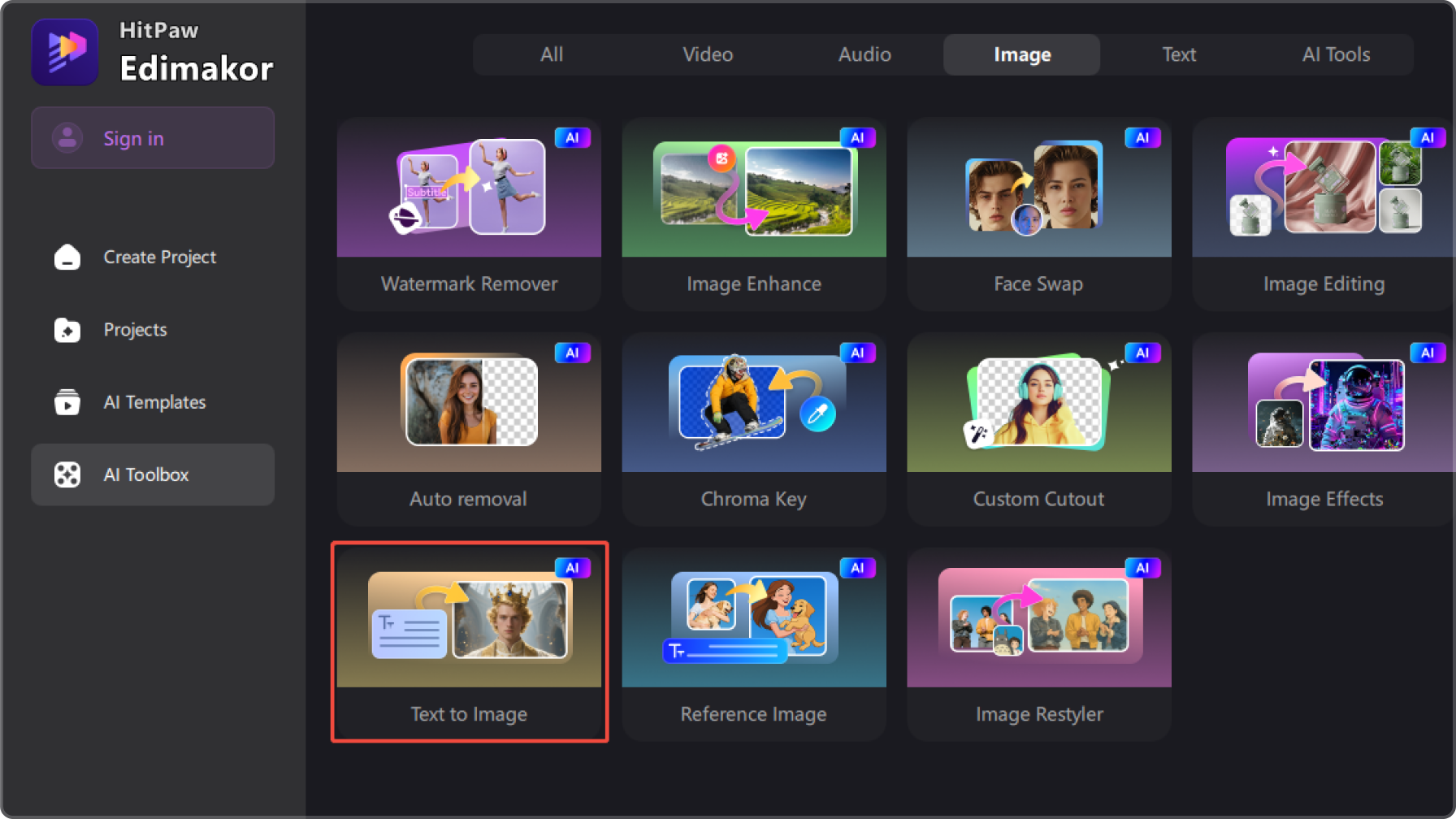Click the Auto removal label
Viewport: 1456px width, 819px height.
click(468, 499)
